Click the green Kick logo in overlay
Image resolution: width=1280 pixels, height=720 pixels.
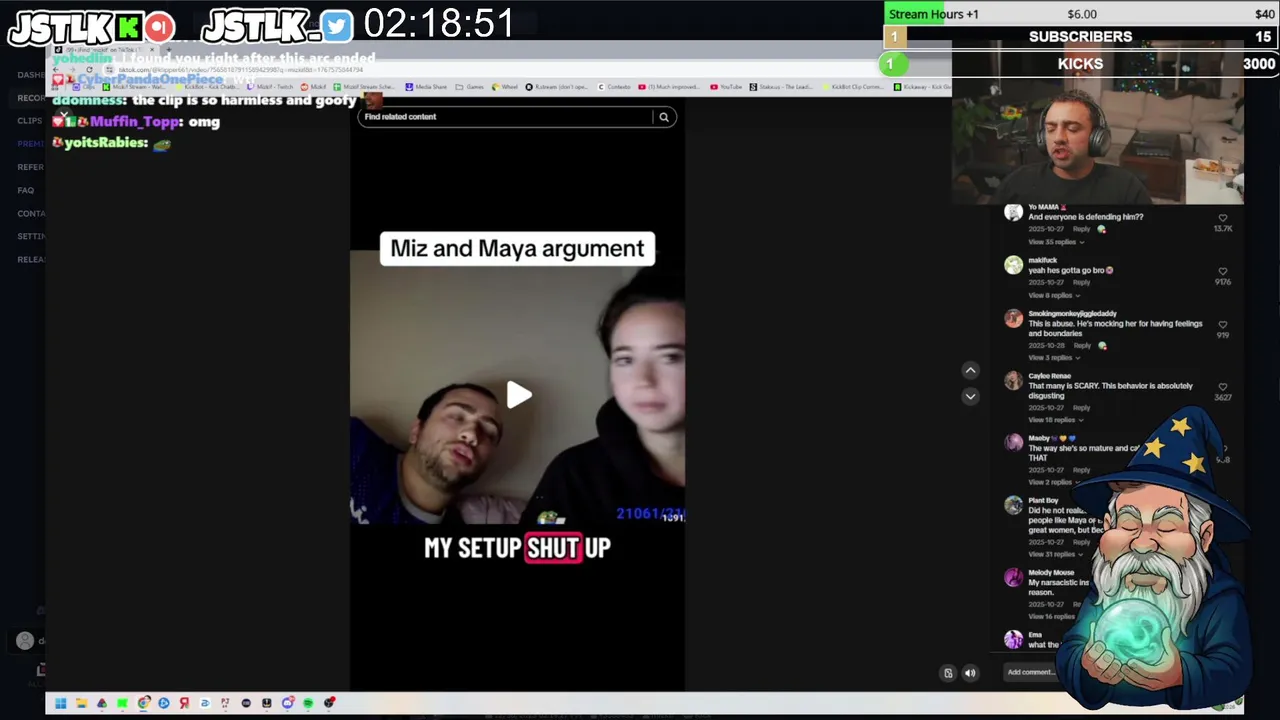130,27
